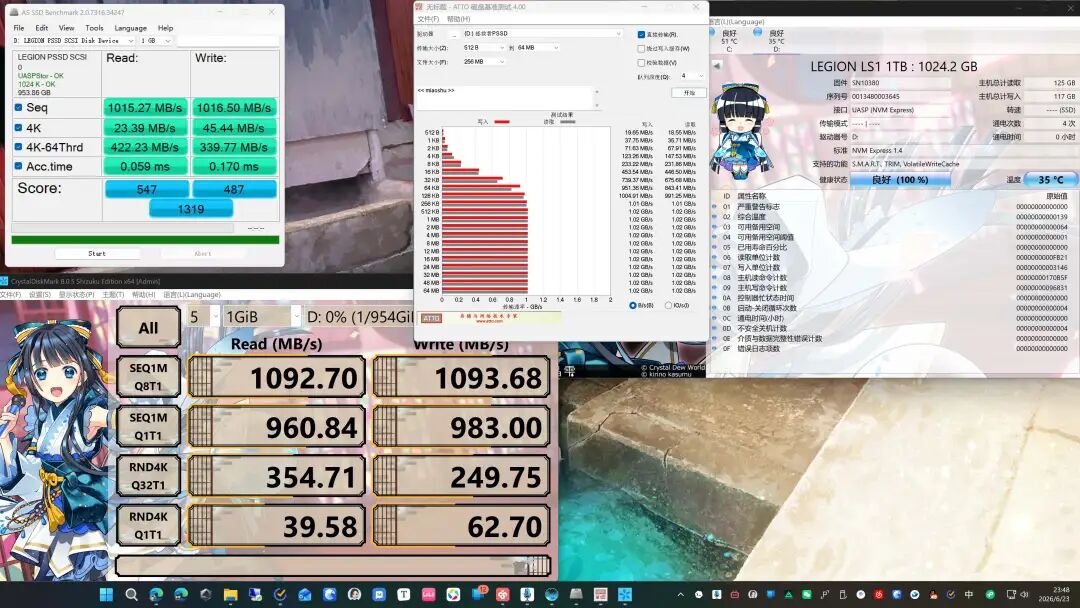Image resolution: width=1080 pixels, height=608 pixels.
Task: Click the taskbar icon with red notification badge
Action: click(x=479, y=594)
